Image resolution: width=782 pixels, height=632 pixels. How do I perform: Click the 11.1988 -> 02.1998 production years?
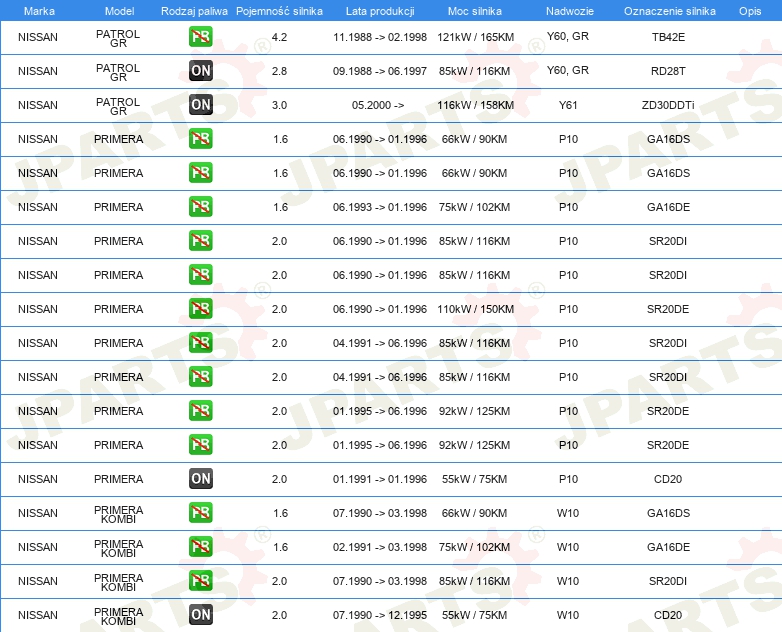point(380,37)
